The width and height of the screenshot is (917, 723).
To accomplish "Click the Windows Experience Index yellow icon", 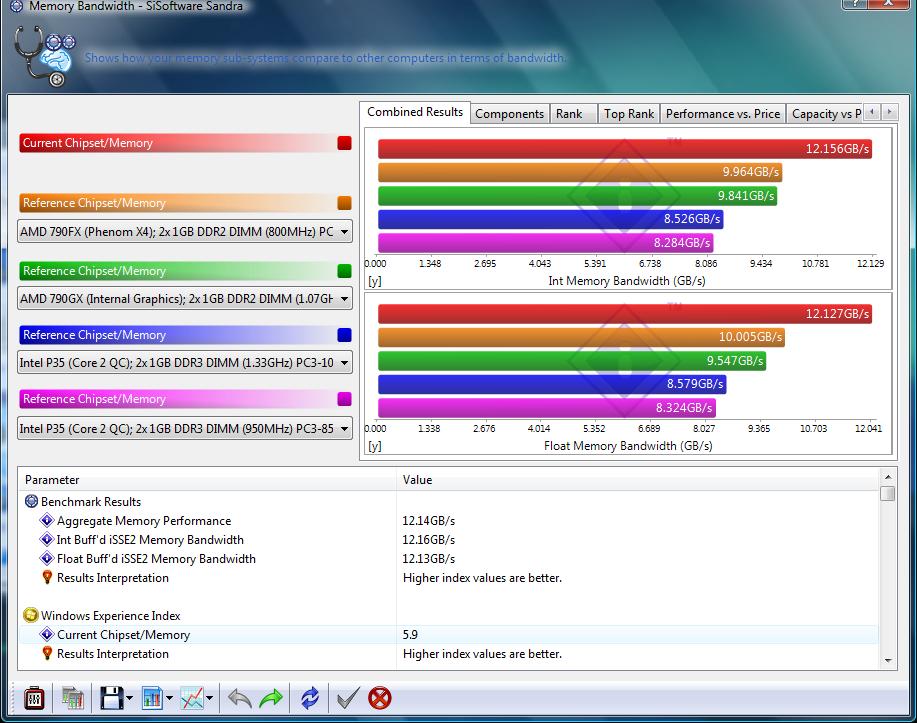I will (30, 615).
